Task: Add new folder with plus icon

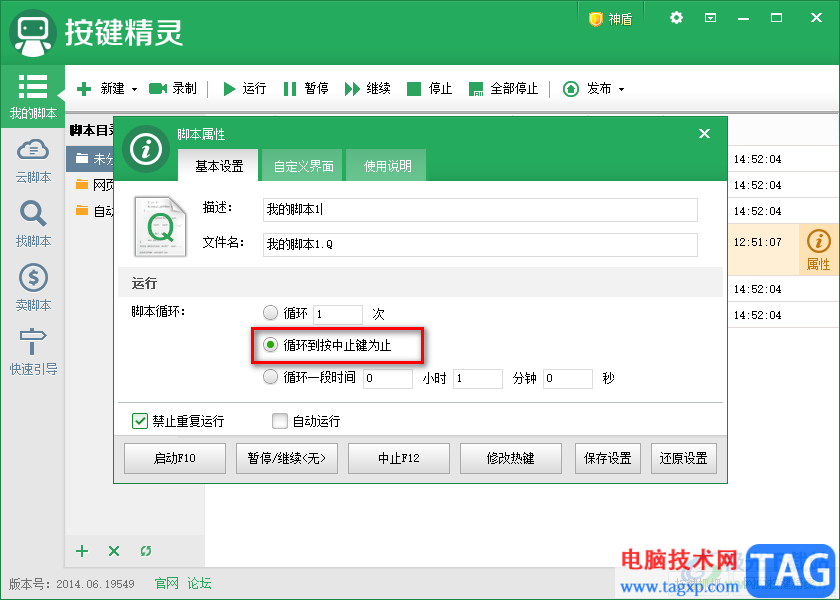Action: pos(82,551)
